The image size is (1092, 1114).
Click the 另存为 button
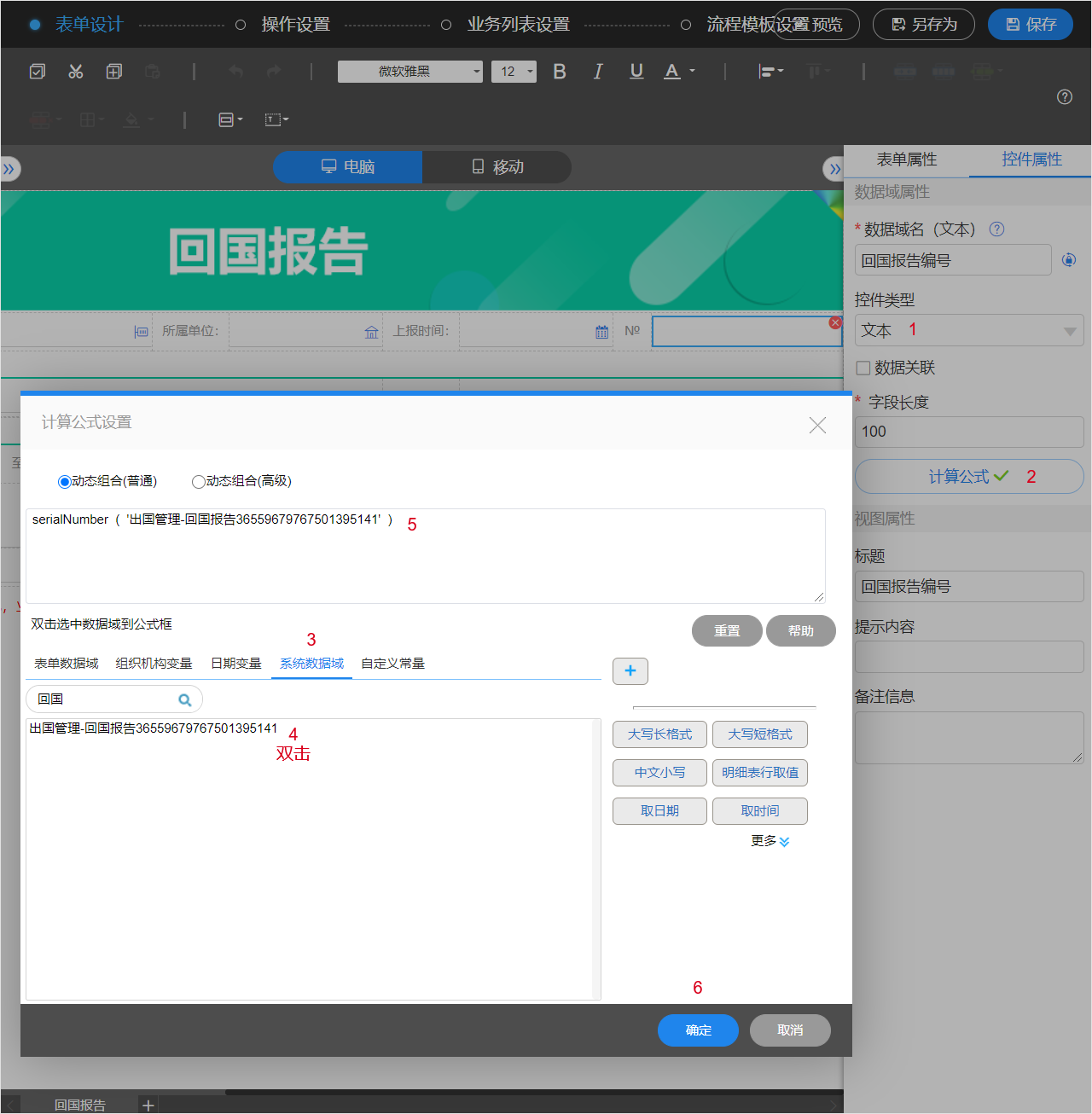[924, 24]
